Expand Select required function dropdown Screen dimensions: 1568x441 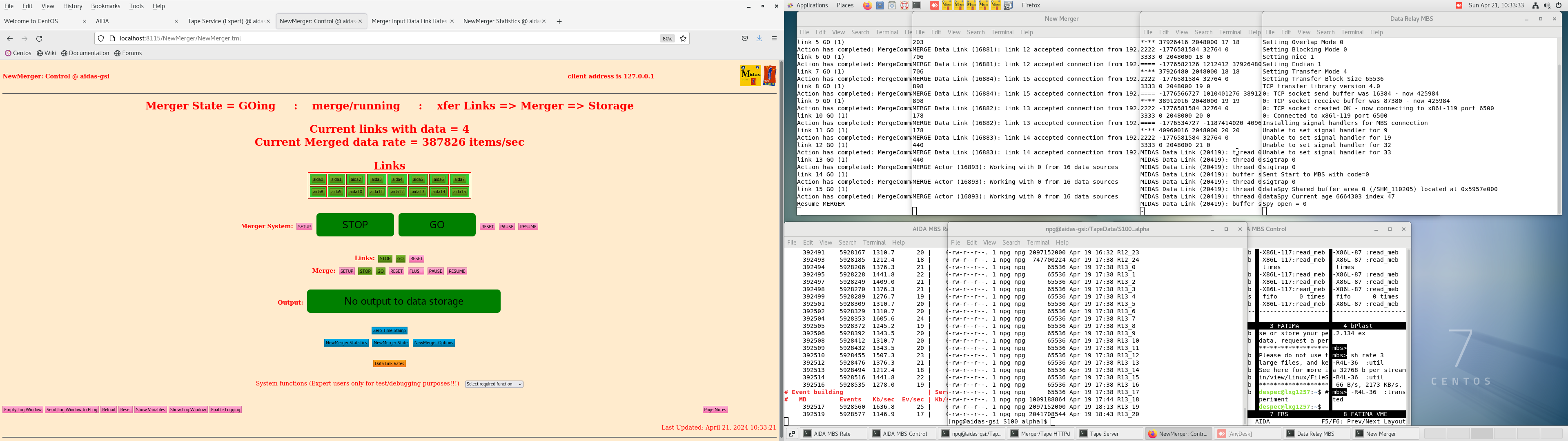pos(494,384)
